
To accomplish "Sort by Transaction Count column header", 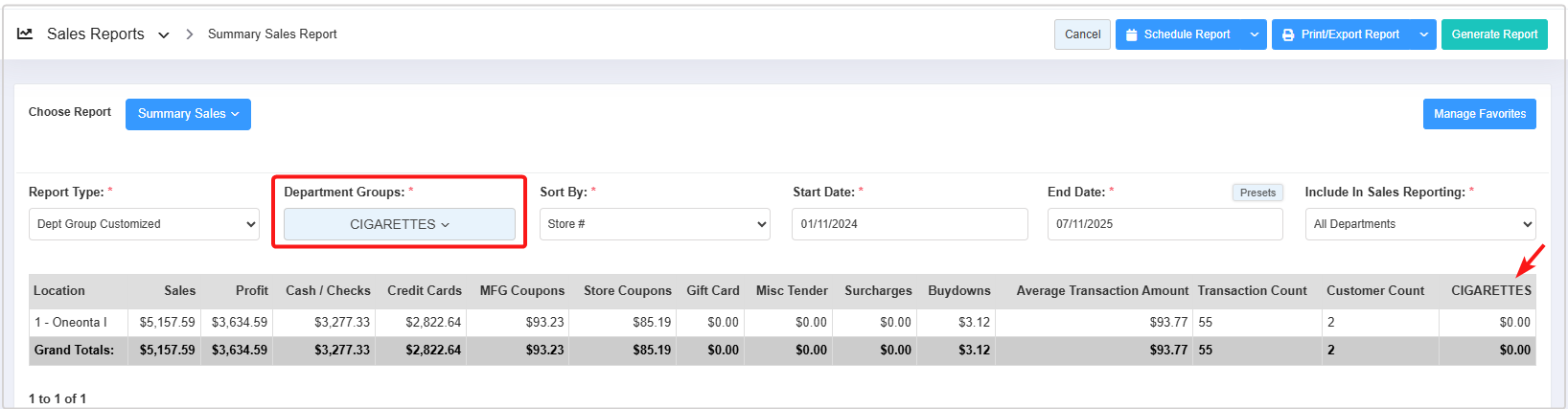I will [1252, 291].
